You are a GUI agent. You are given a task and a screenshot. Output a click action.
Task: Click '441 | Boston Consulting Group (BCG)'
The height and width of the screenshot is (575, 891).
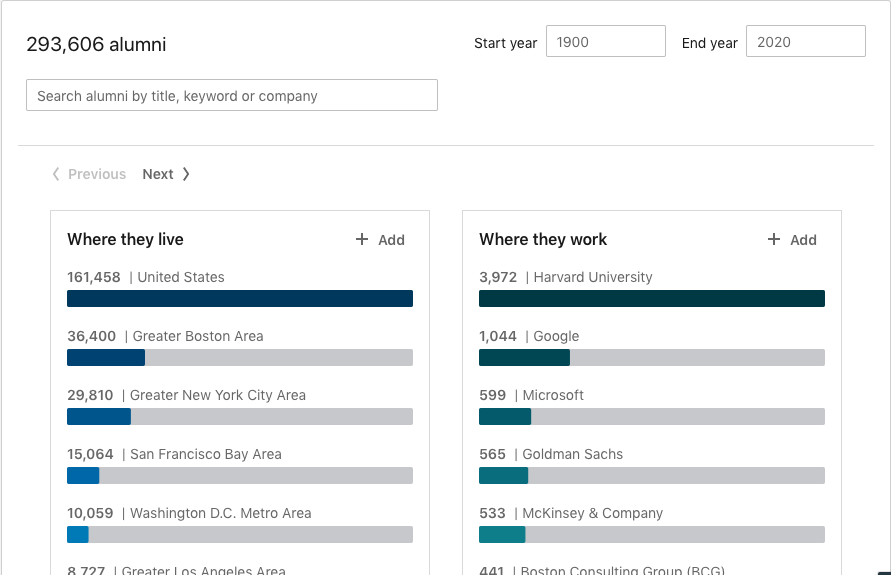tap(602, 570)
